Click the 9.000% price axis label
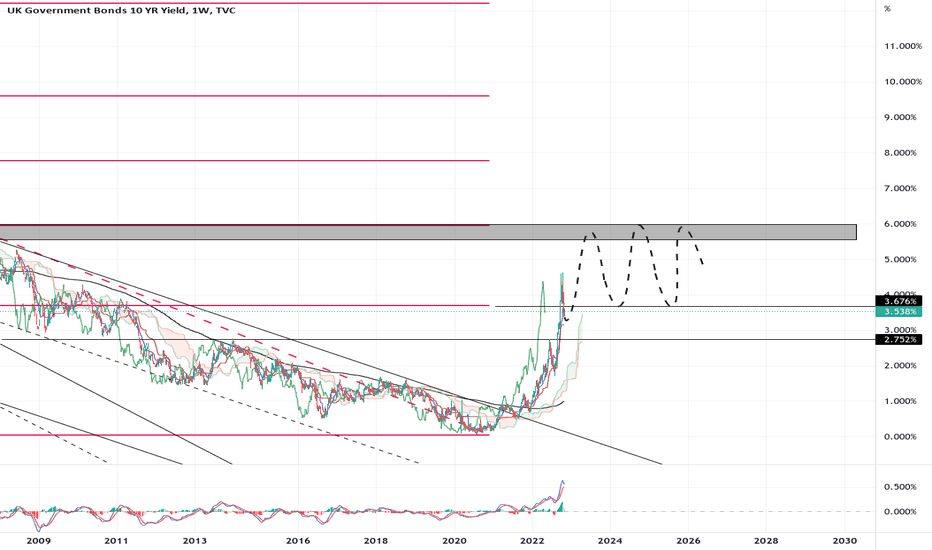This screenshot has height=550, width=932. tap(902, 117)
